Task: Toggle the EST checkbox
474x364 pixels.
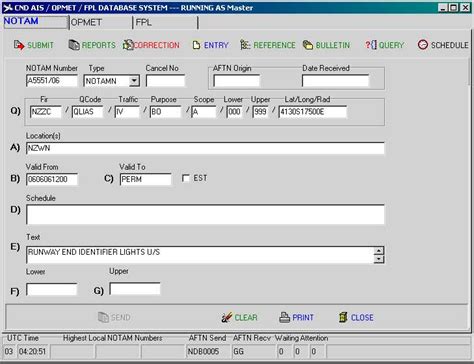Action: coord(186,178)
